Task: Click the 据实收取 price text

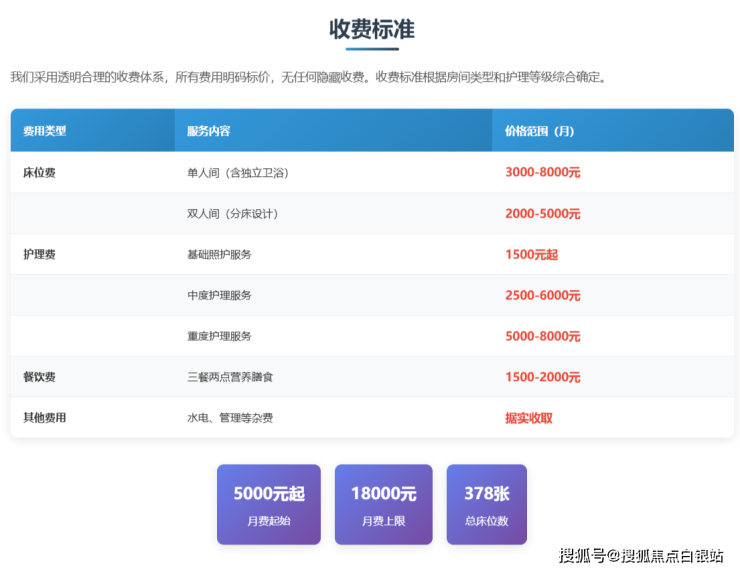Action: tap(529, 418)
